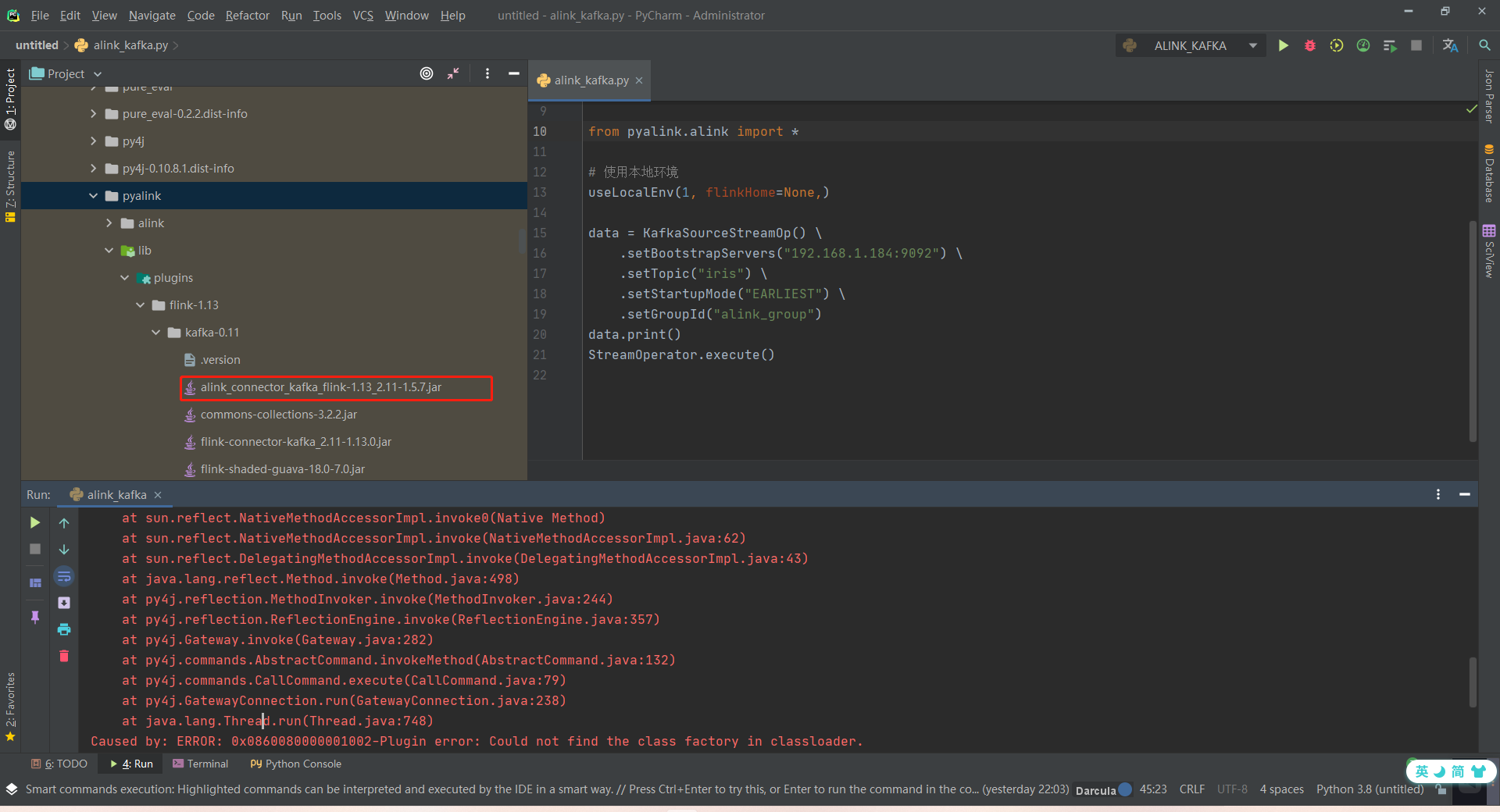The image size is (1500, 812).
Task: Expand the py4j folder
Action: click(x=94, y=141)
